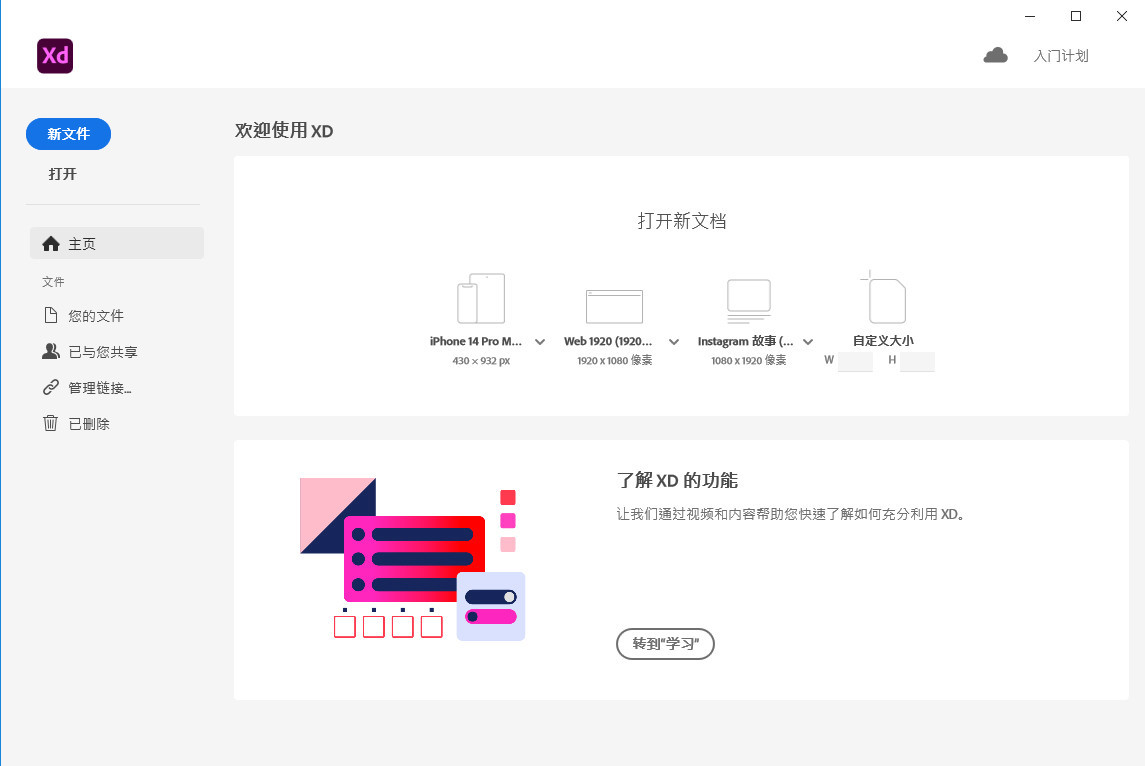Click the custom height H field
Image resolution: width=1145 pixels, height=766 pixels.
click(x=917, y=361)
